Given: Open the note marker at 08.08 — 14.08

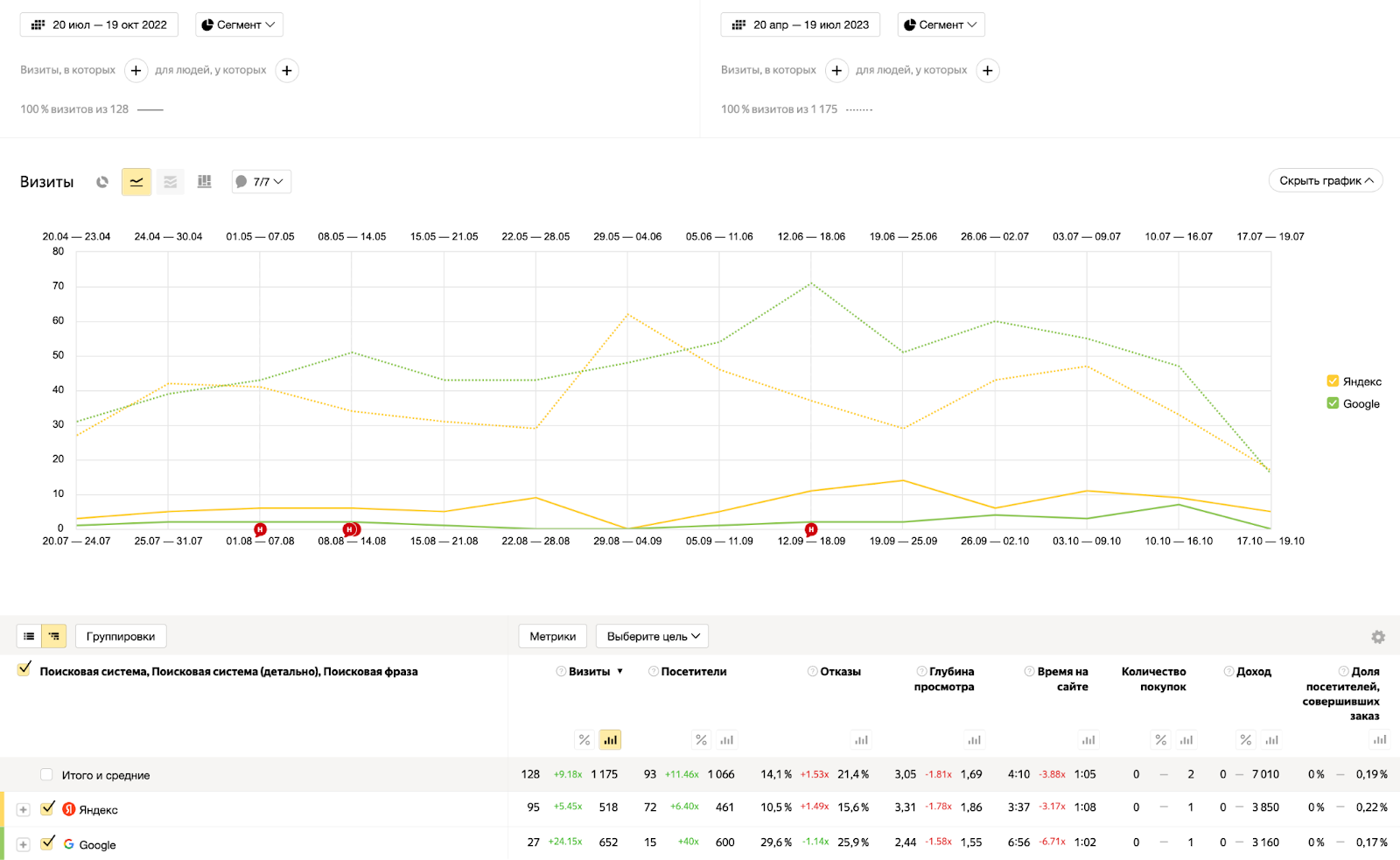Looking at the screenshot, I should 351,529.
